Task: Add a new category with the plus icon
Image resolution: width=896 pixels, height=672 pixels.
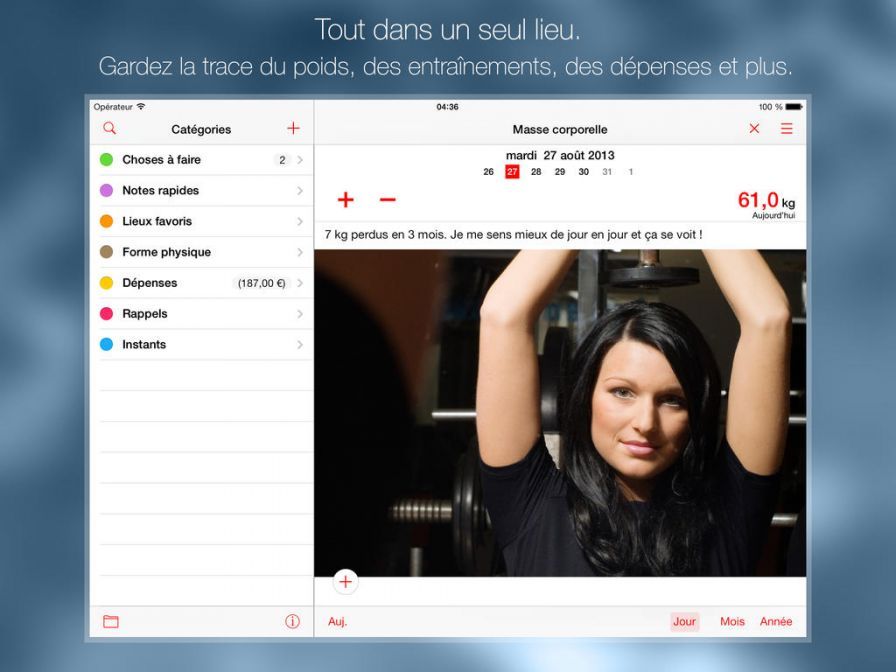Action: pos(293,128)
